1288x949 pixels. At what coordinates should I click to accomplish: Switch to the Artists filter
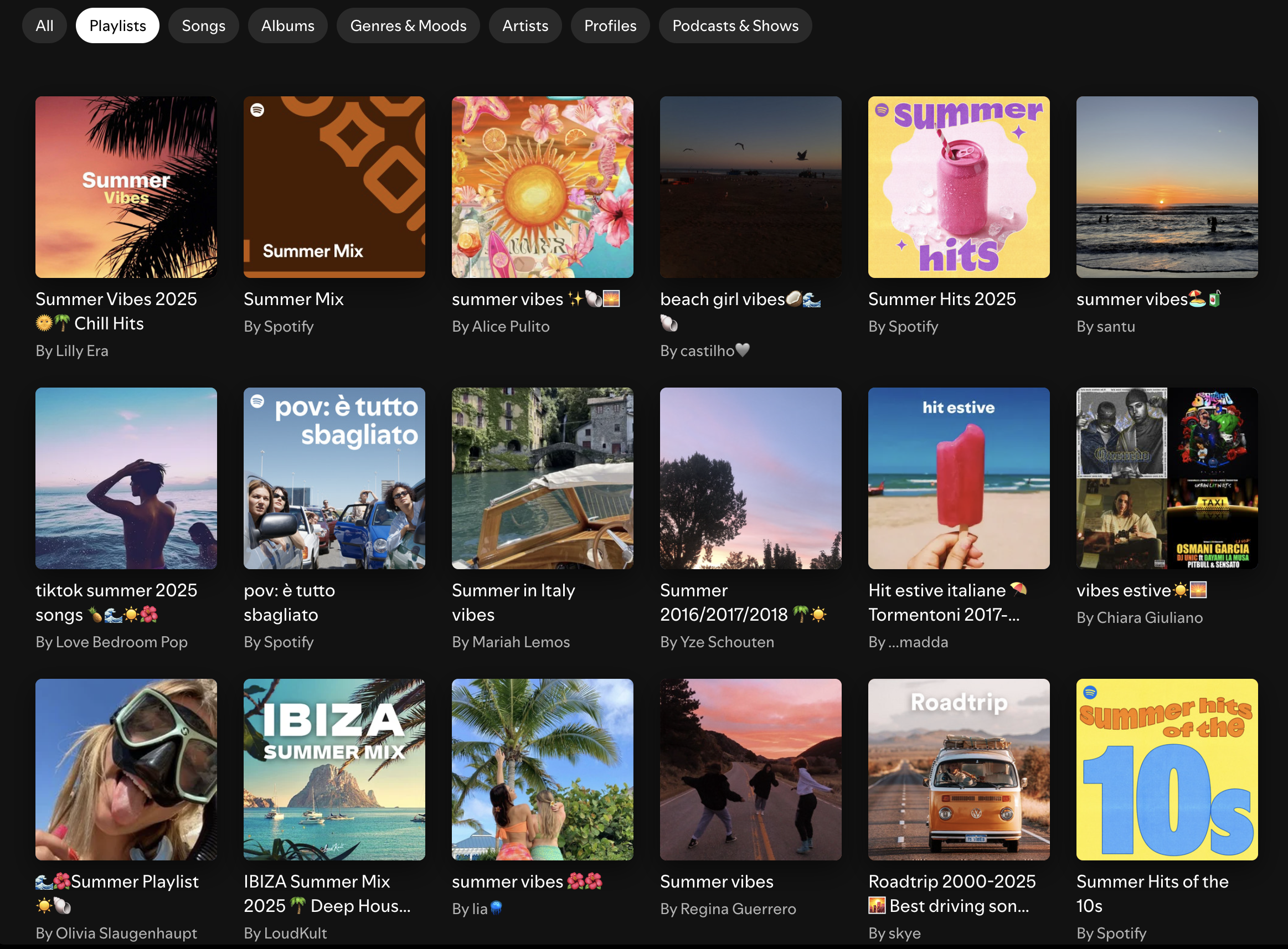pos(525,25)
